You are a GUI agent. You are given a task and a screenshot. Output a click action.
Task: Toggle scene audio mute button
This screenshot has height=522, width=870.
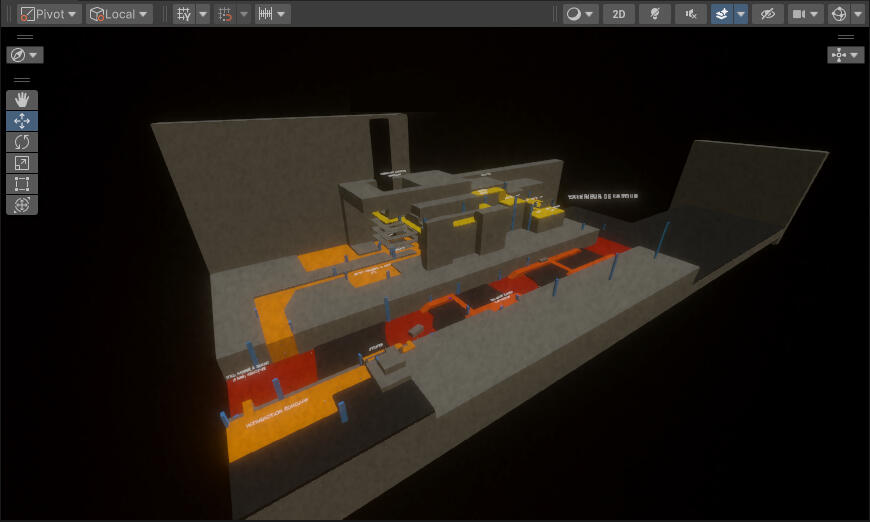pyautogui.click(x=691, y=14)
